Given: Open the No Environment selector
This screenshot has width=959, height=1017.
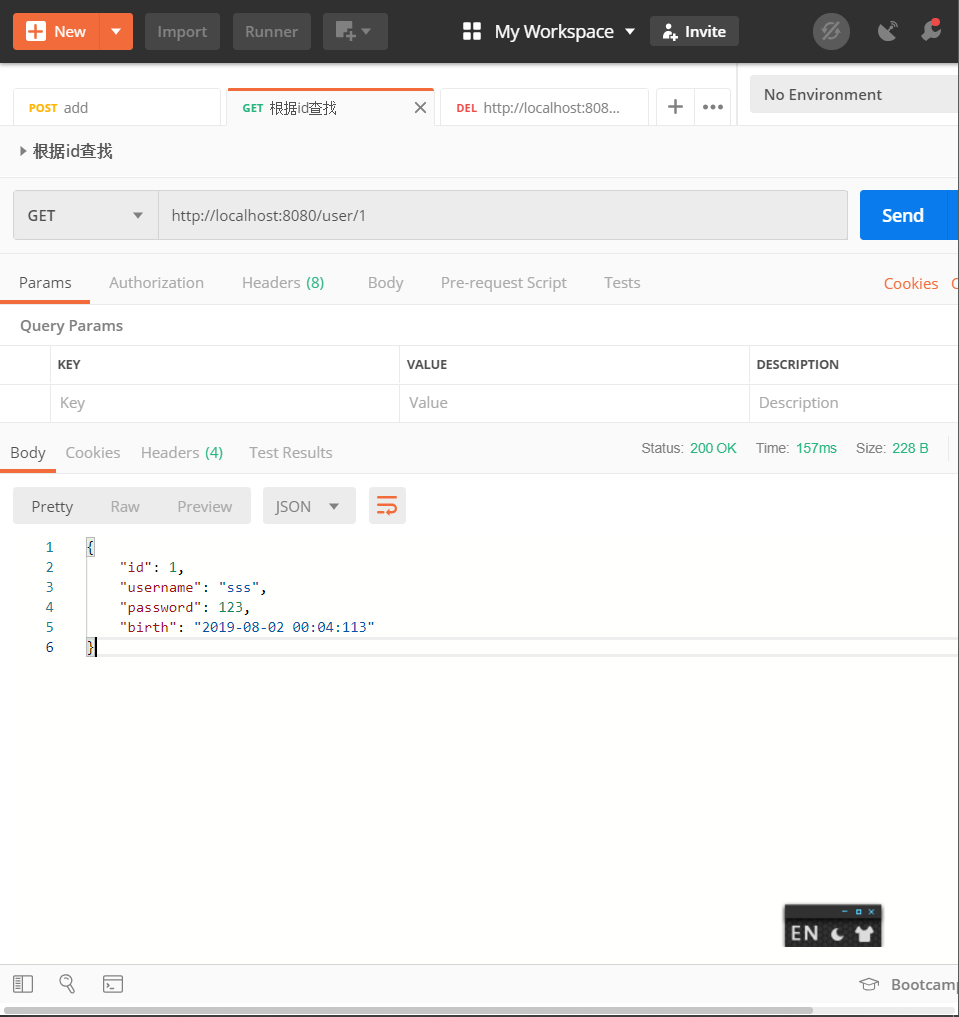Looking at the screenshot, I should coord(854,95).
